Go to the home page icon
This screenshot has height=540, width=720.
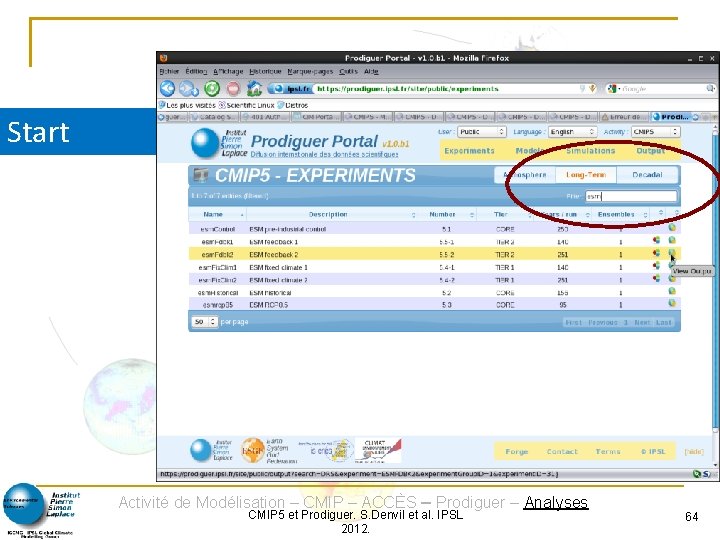[254, 88]
